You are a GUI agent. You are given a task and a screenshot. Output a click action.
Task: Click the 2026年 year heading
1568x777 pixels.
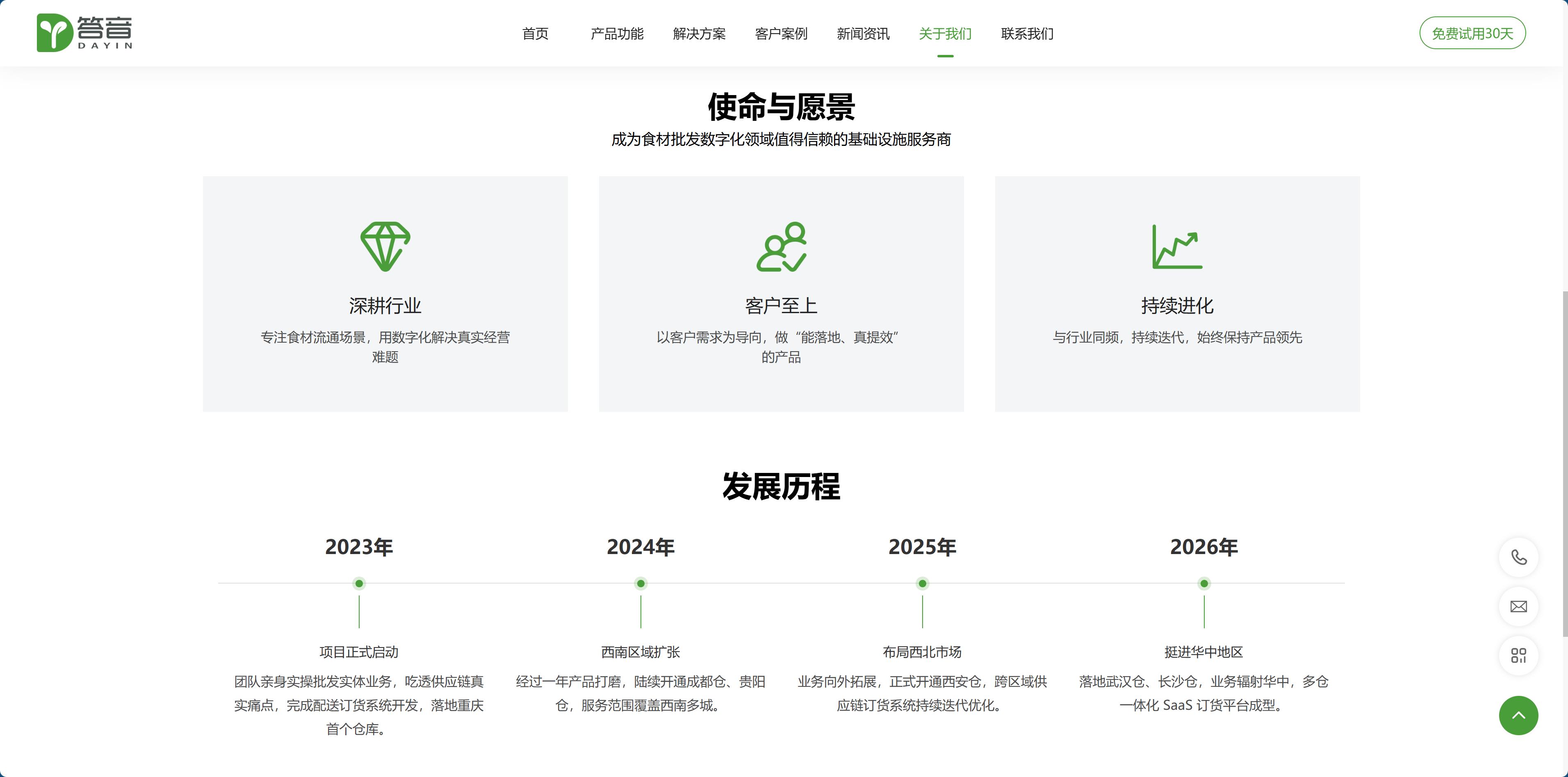coord(1204,547)
